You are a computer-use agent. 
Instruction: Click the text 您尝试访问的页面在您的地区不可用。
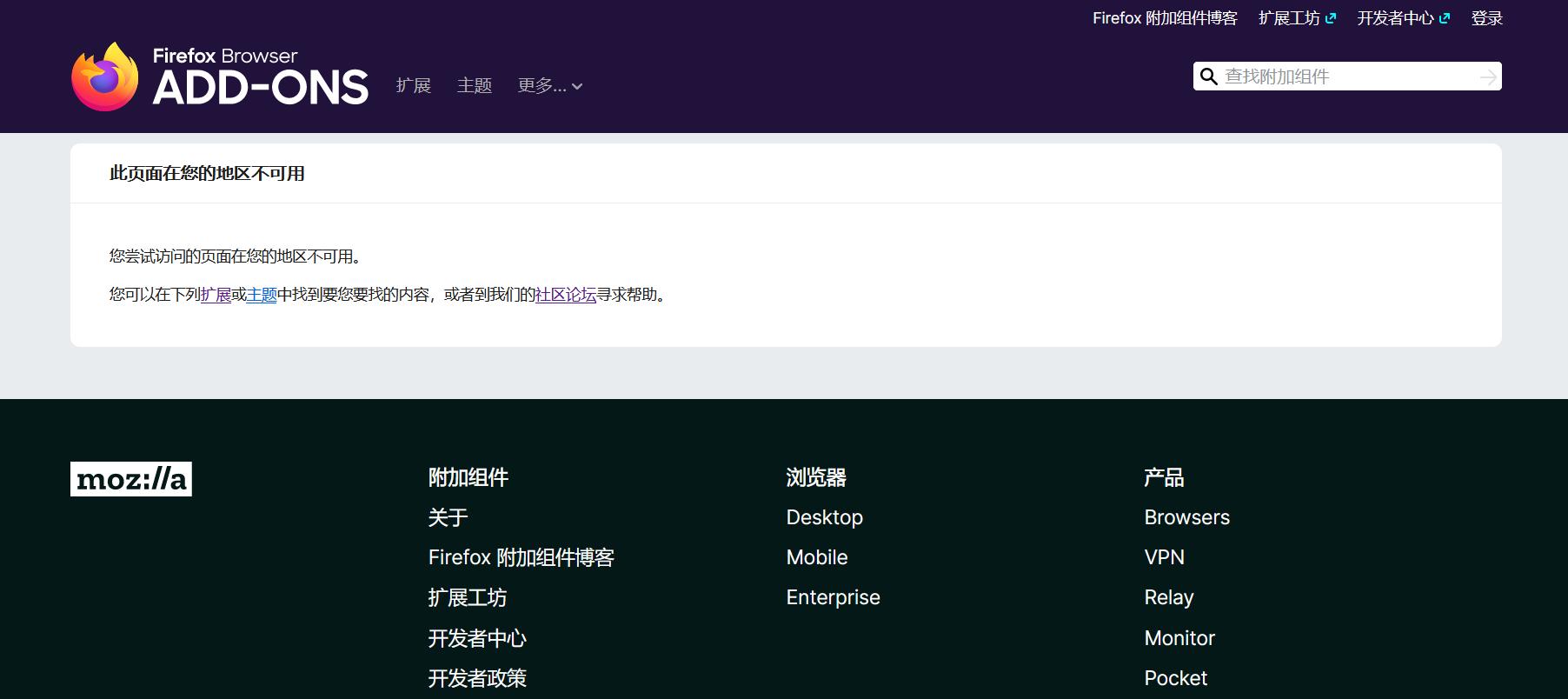[x=236, y=256]
